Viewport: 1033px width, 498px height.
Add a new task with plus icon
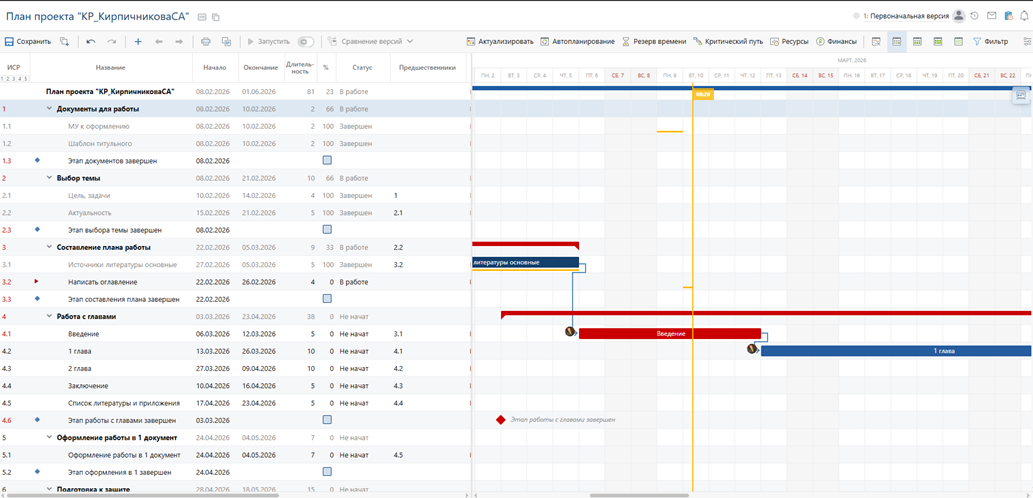137,42
